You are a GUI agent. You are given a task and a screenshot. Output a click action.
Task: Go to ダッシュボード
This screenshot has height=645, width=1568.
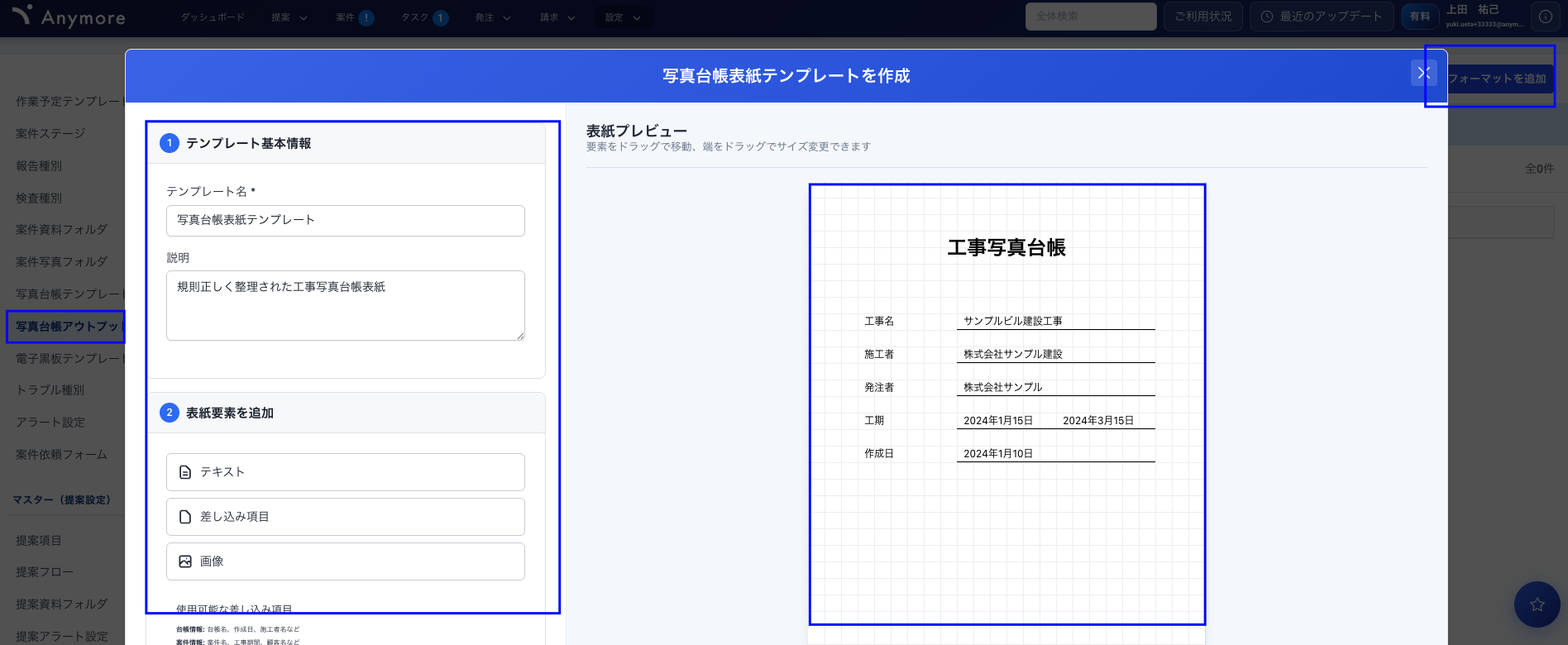pos(213,17)
